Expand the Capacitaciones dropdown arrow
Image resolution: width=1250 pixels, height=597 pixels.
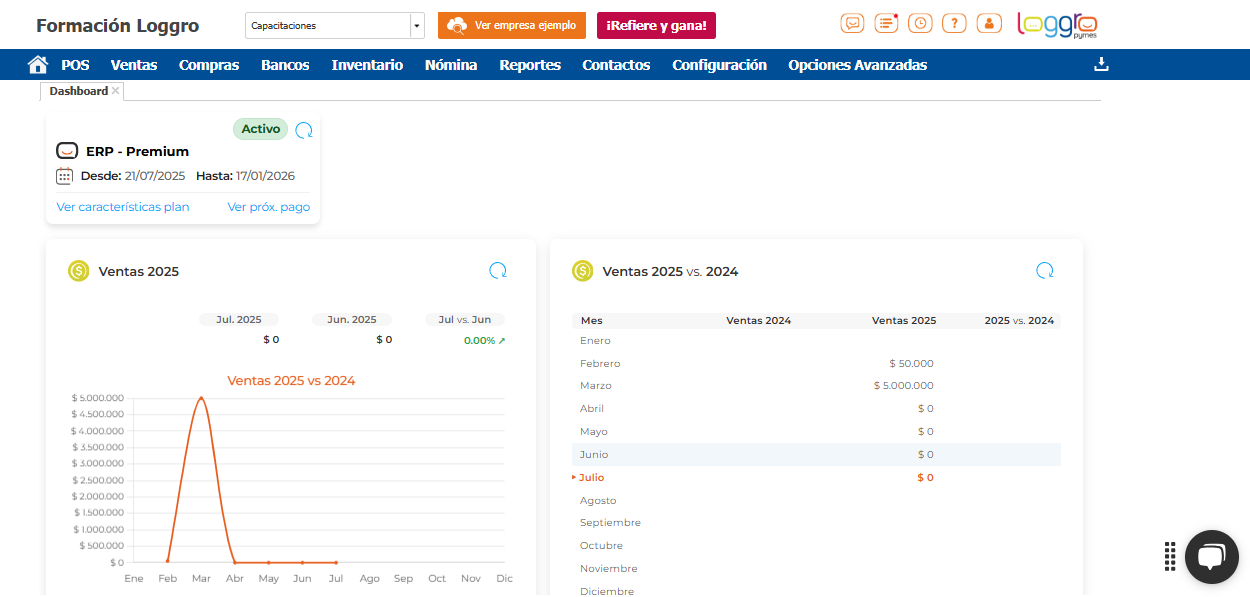tap(417, 26)
